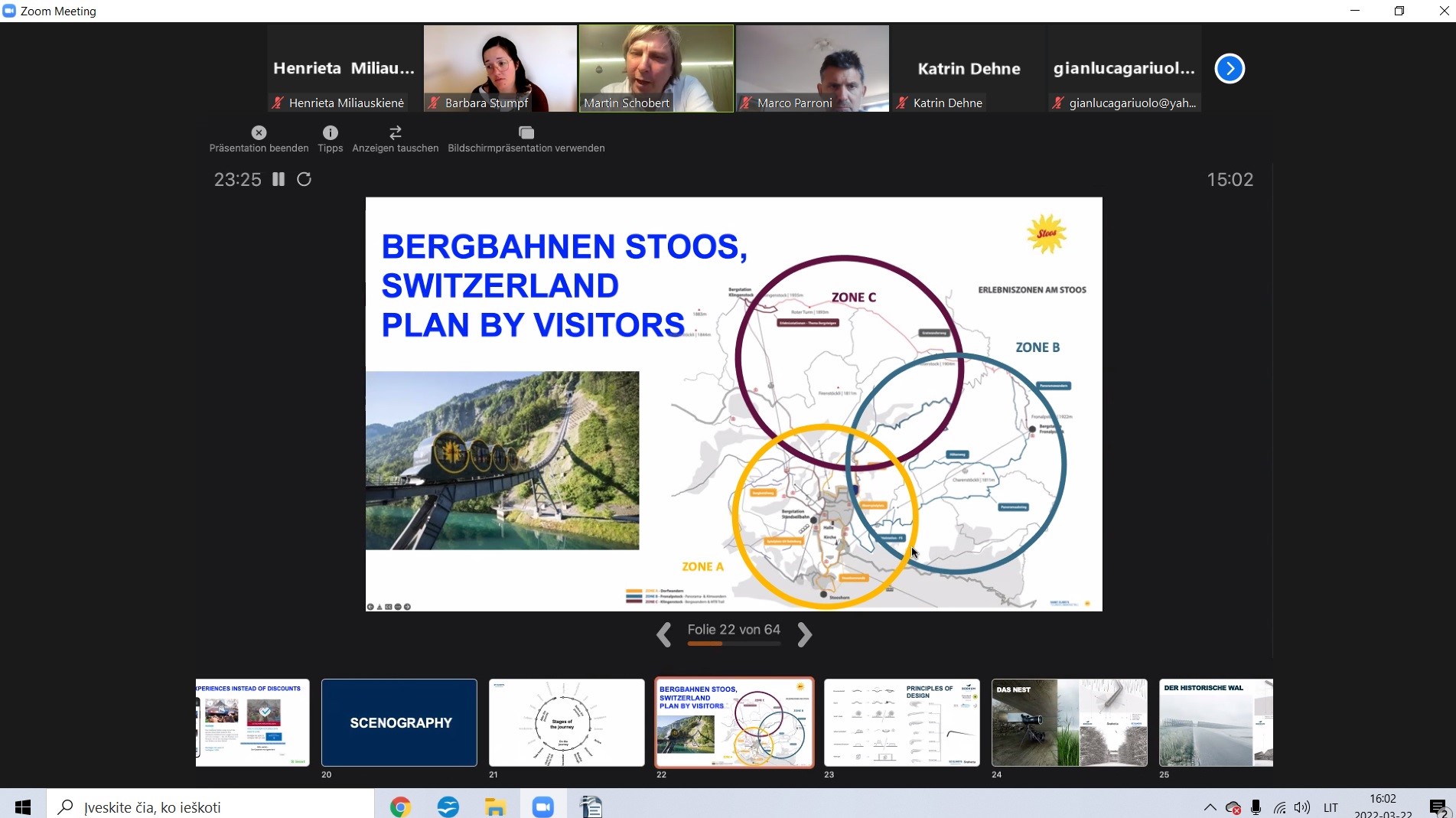Image resolution: width=1456 pixels, height=818 pixels.
Task: Open slide 22 Bergbahnen Stoos thumbnail
Action: click(x=735, y=722)
